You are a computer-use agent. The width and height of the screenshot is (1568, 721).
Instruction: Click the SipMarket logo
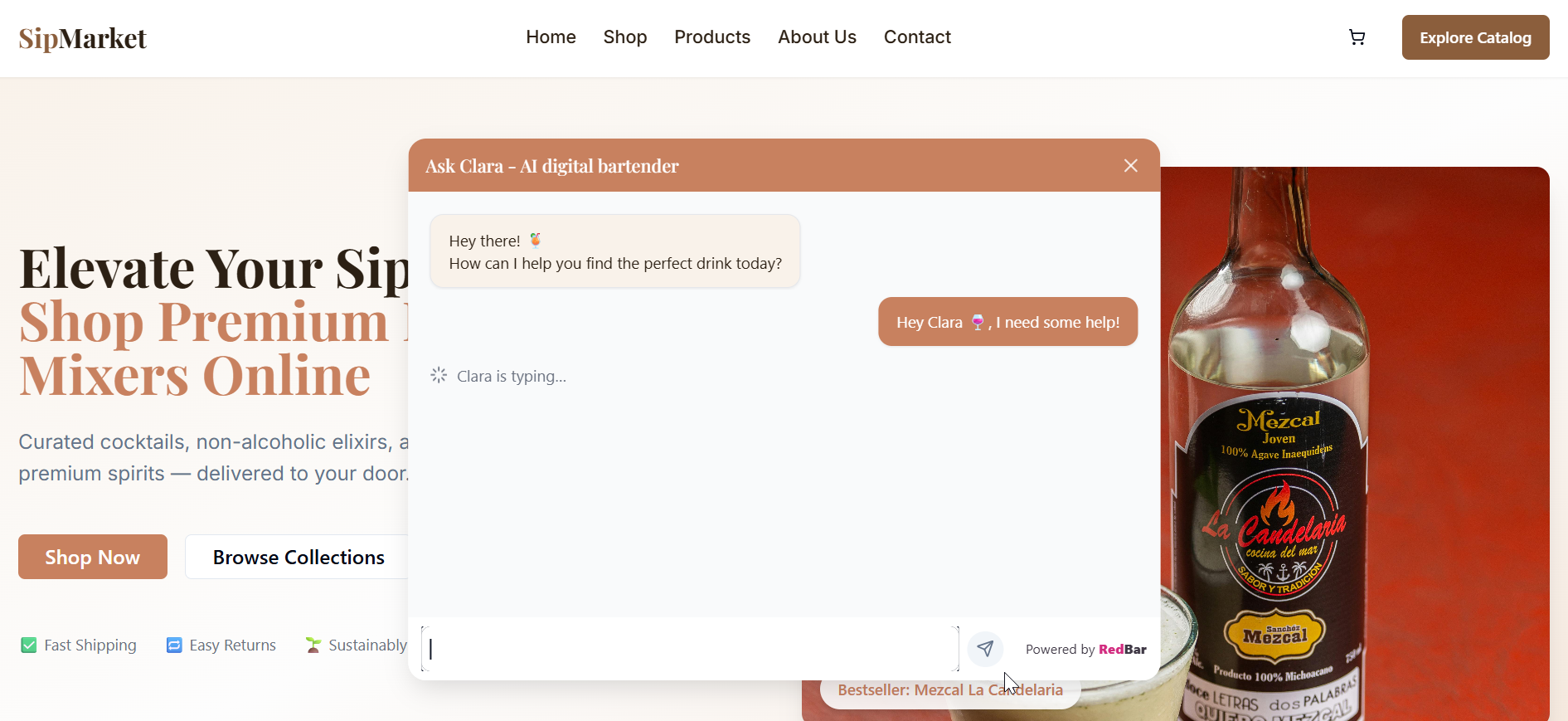coord(83,38)
